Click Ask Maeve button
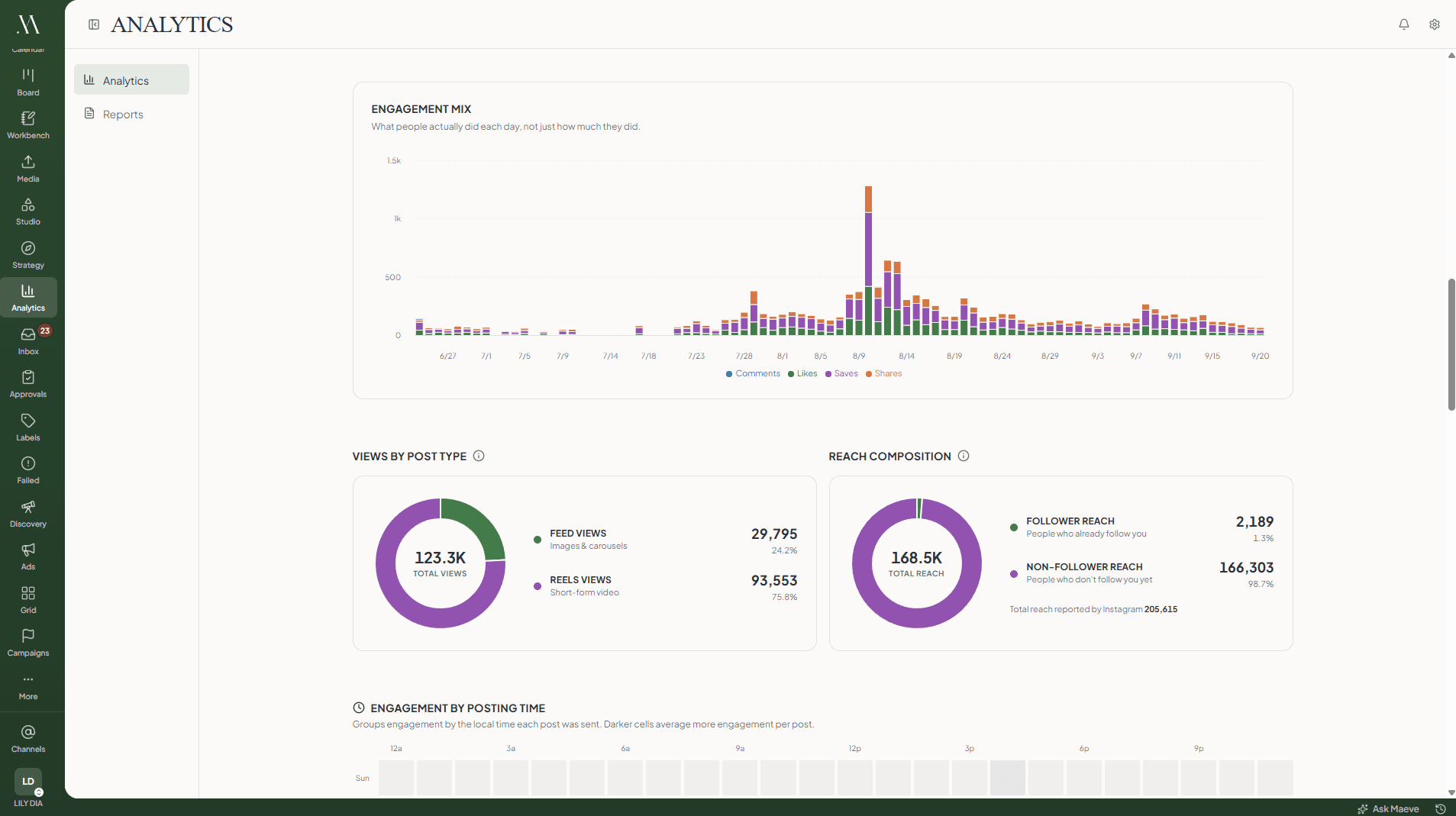 (1388, 808)
